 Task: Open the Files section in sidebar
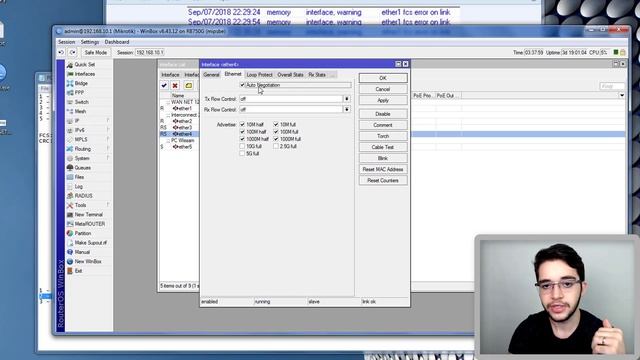pyautogui.click(x=79, y=177)
